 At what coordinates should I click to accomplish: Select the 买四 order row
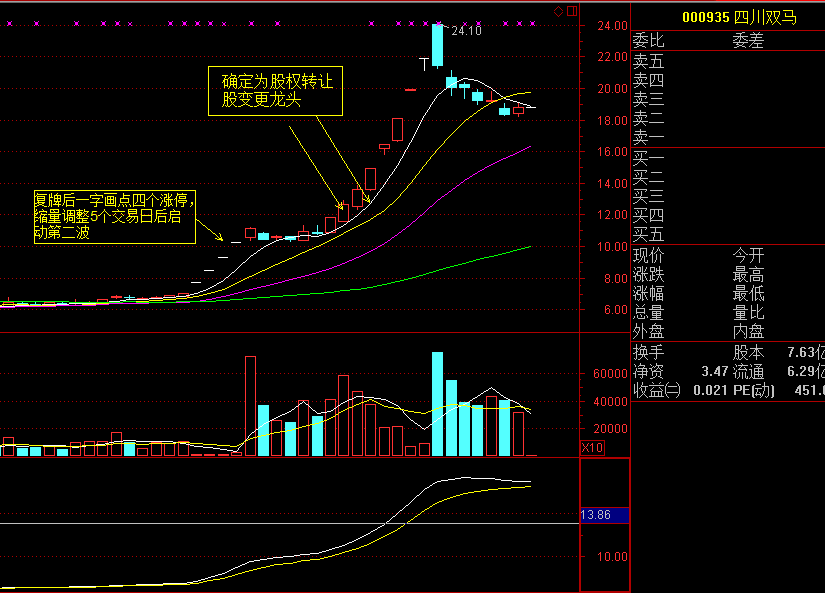click(x=728, y=215)
